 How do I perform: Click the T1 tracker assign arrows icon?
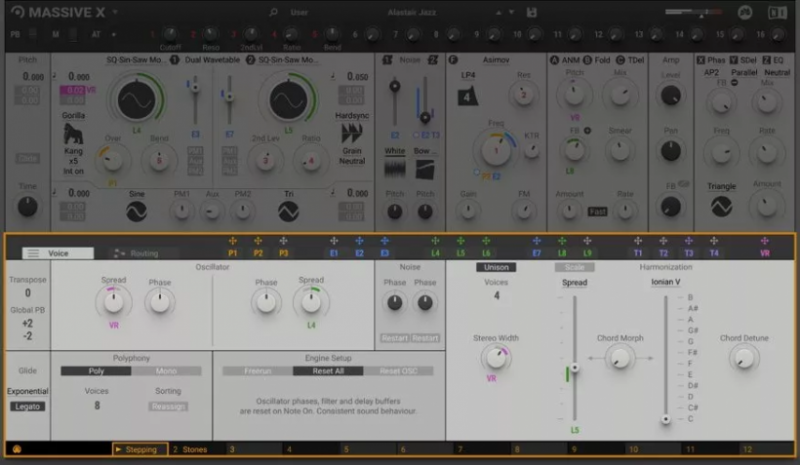(x=638, y=241)
